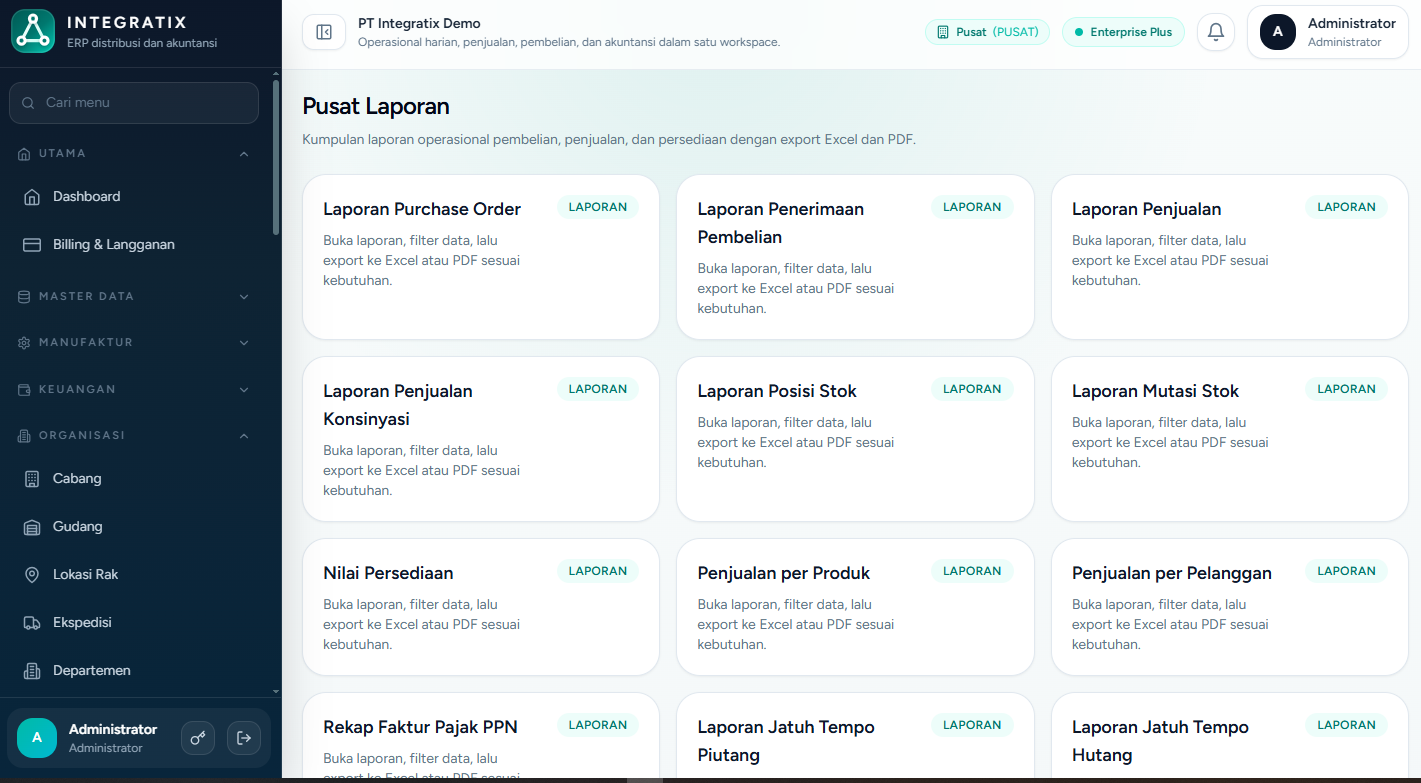This screenshot has width=1421, height=783.
Task: Click the Dashboard home icon
Action: tap(32, 197)
